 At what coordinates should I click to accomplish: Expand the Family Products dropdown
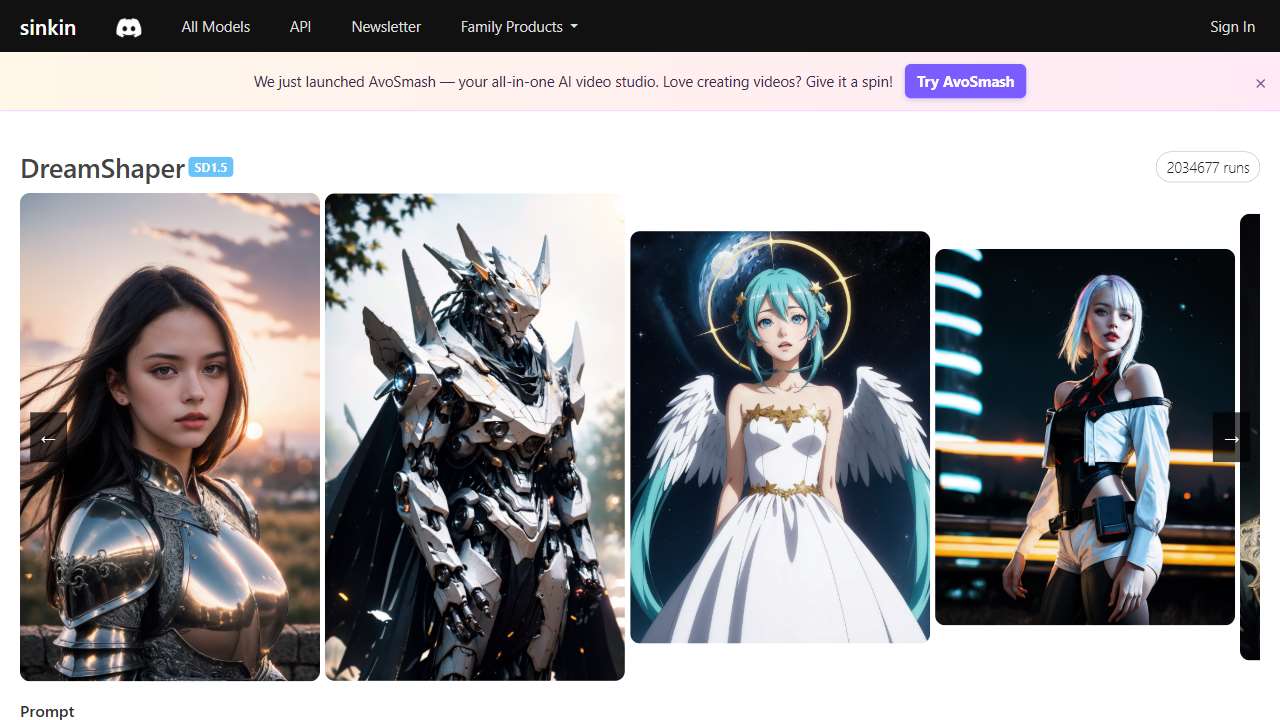518,27
